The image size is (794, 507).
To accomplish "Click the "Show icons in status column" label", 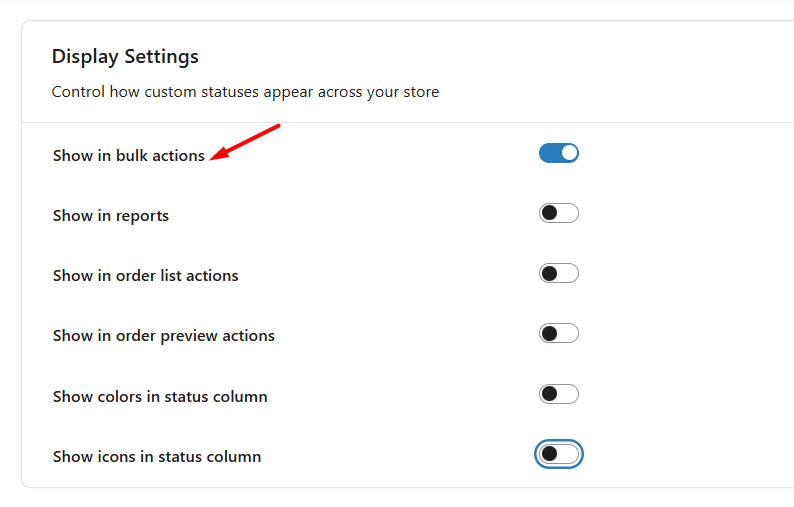I will pyautogui.click(x=156, y=457).
